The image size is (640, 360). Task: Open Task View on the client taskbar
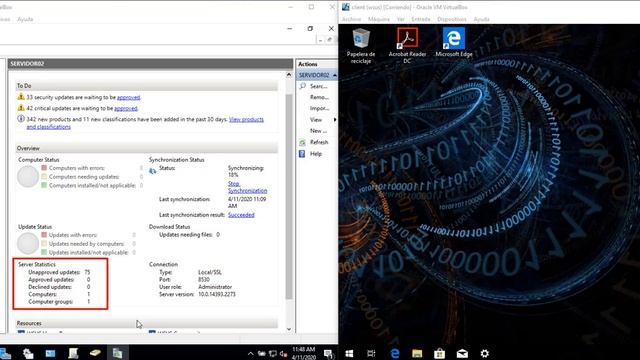coord(371,353)
